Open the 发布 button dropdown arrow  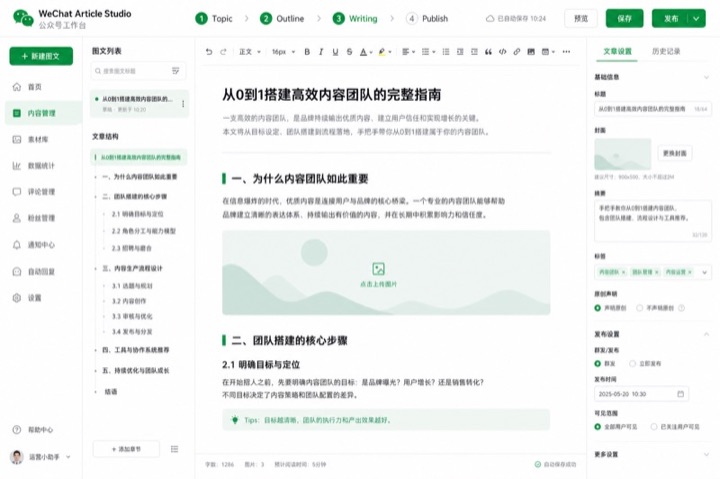click(x=697, y=18)
